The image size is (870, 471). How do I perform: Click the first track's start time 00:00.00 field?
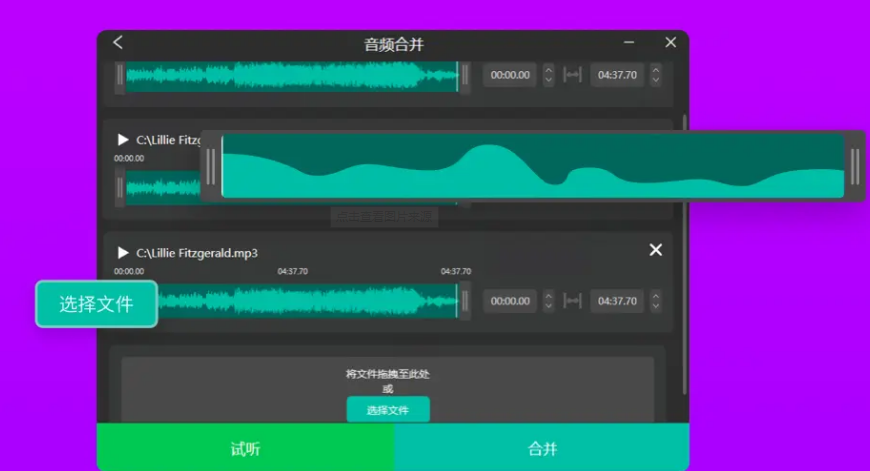tap(510, 75)
